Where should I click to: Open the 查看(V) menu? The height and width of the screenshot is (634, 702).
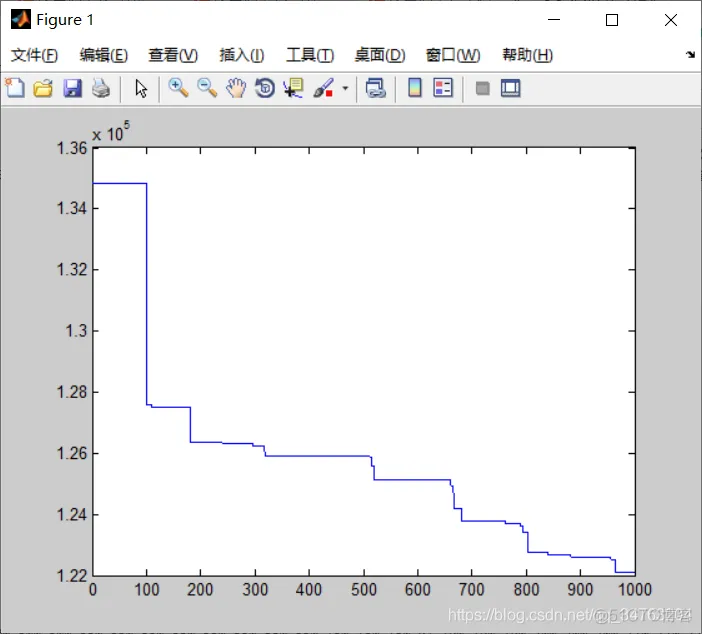(x=173, y=55)
